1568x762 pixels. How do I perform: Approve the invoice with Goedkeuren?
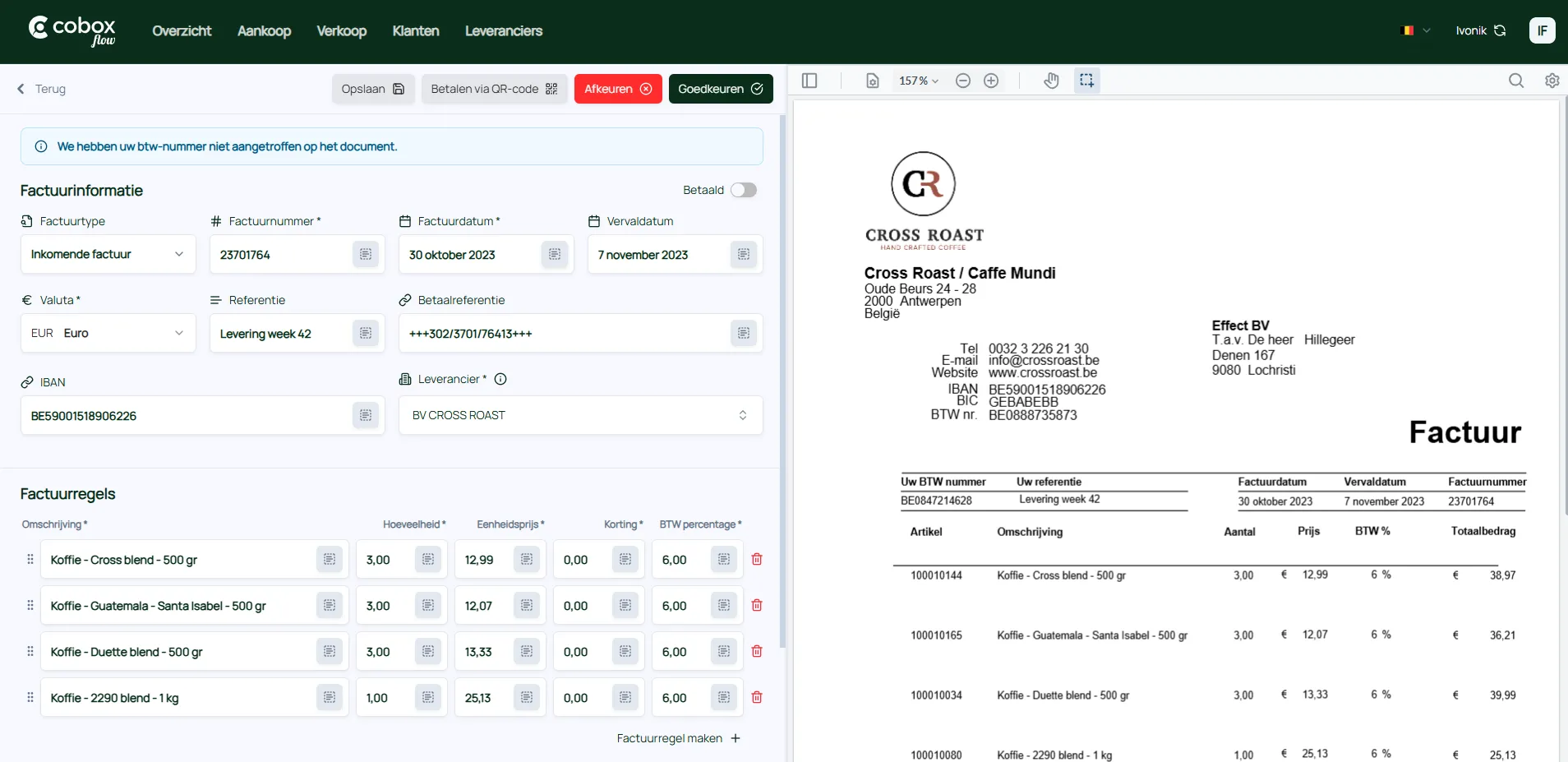click(x=721, y=89)
